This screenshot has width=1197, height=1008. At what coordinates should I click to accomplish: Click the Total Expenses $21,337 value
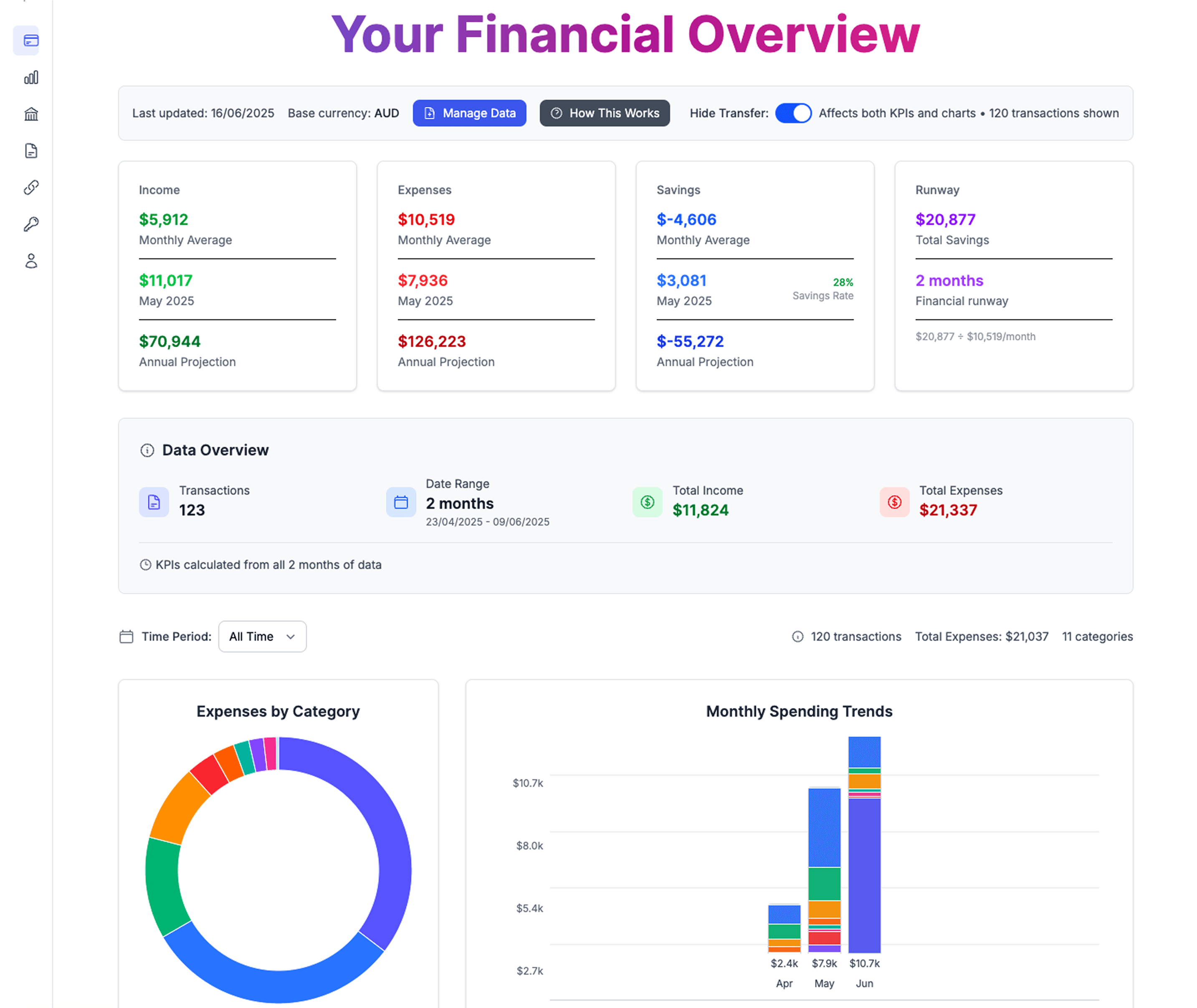pyautogui.click(x=948, y=510)
